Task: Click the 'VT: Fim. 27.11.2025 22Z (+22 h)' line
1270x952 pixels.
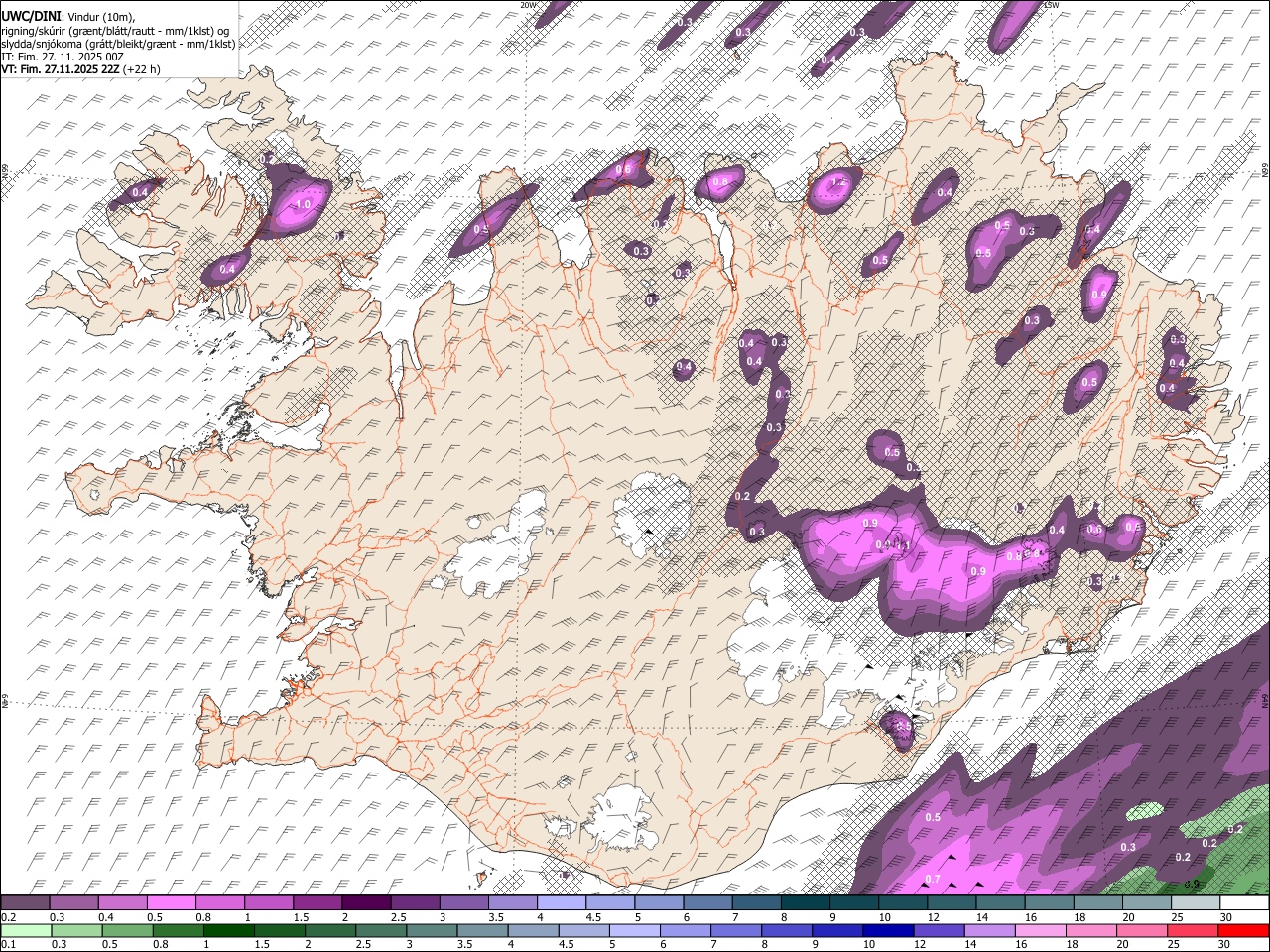Action: [x=80, y=69]
